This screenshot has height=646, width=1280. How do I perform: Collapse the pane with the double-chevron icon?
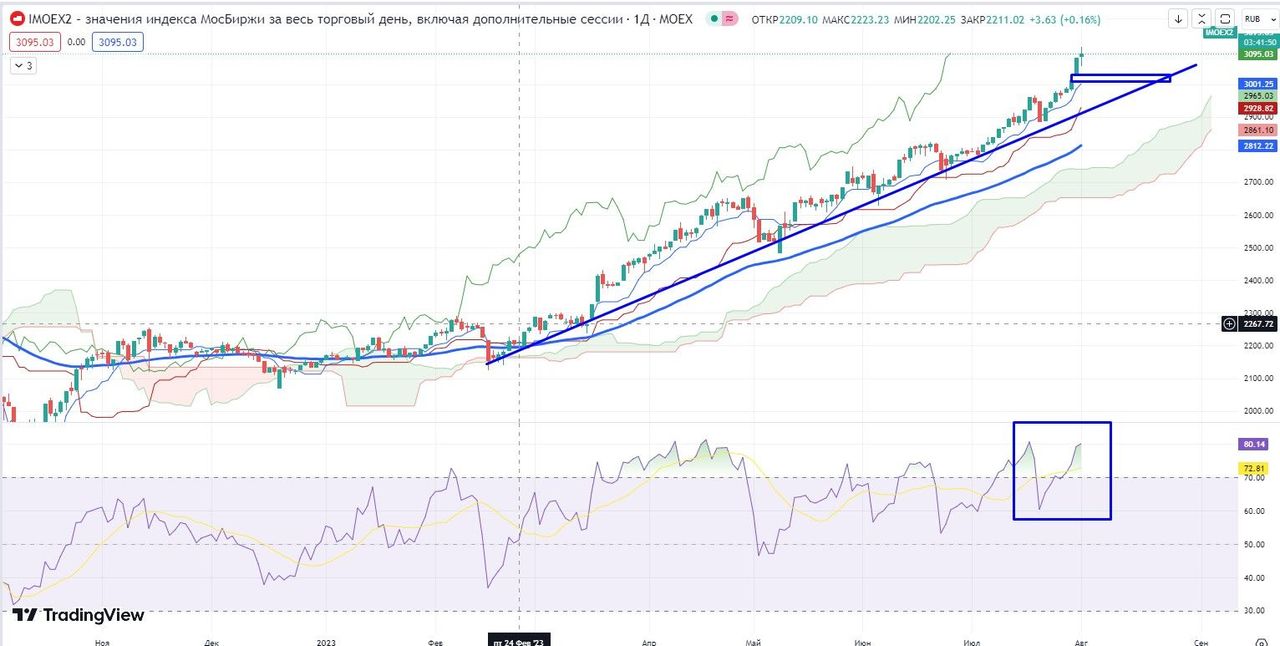coord(1203,19)
